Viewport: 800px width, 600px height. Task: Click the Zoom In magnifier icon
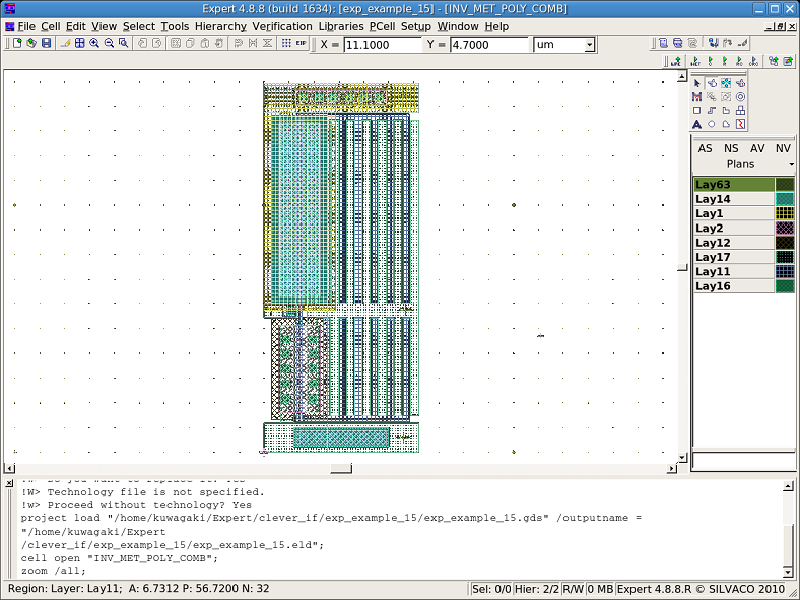coord(94,44)
